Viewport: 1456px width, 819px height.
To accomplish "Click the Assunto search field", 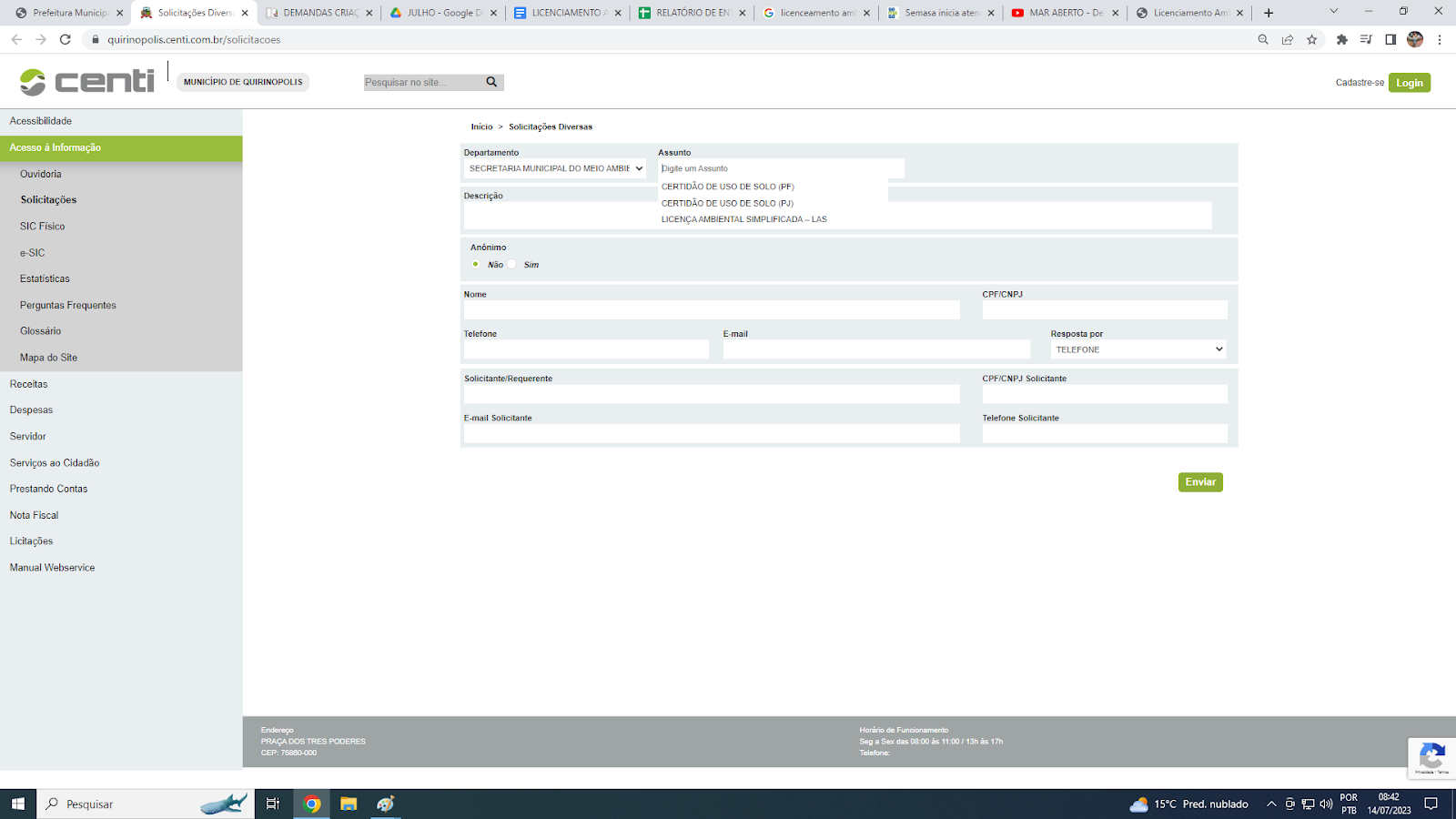I will click(x=781, y=168).
